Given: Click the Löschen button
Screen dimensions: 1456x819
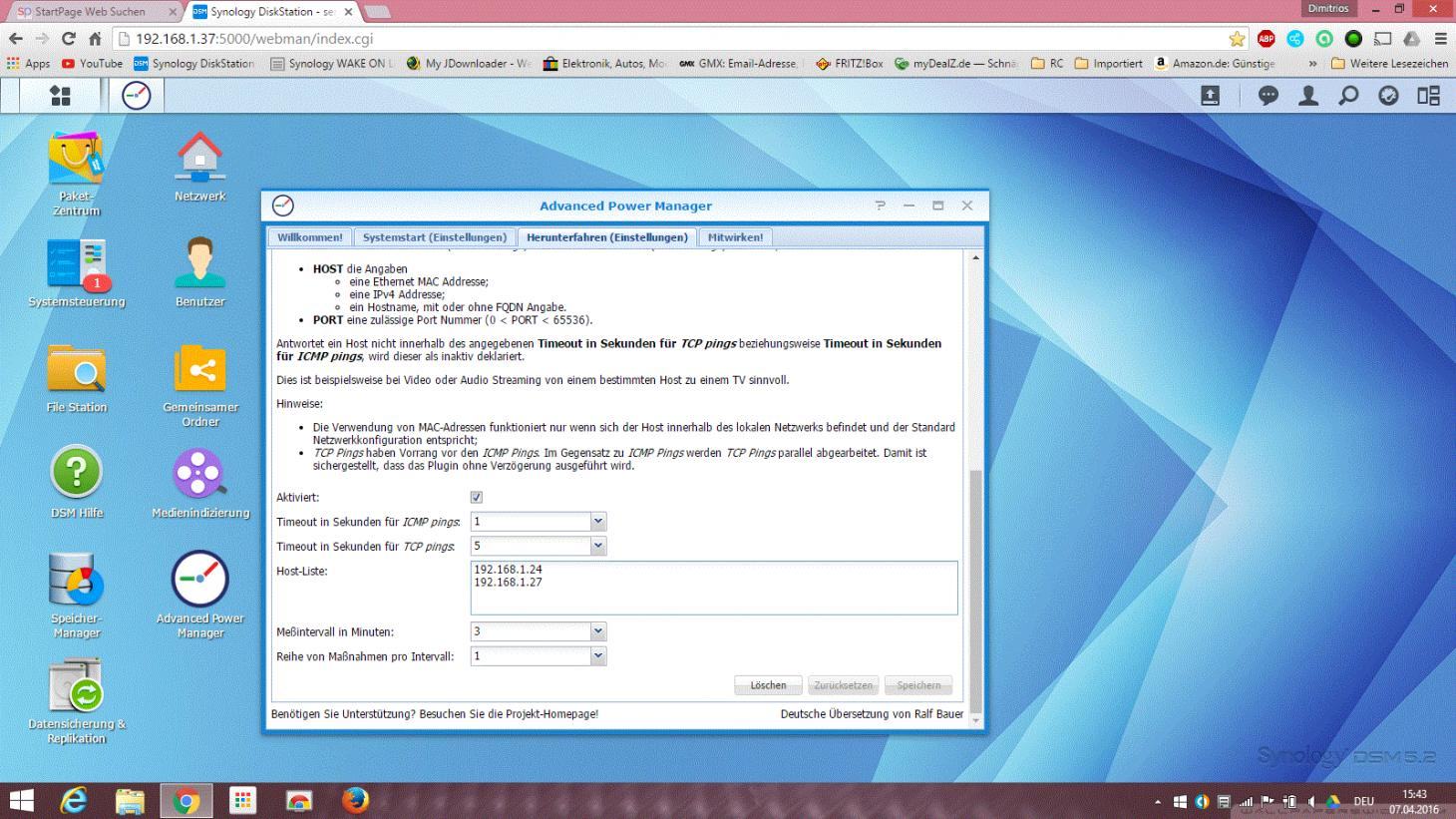Looking at the screenshot, I should click(x=769, y=685).
